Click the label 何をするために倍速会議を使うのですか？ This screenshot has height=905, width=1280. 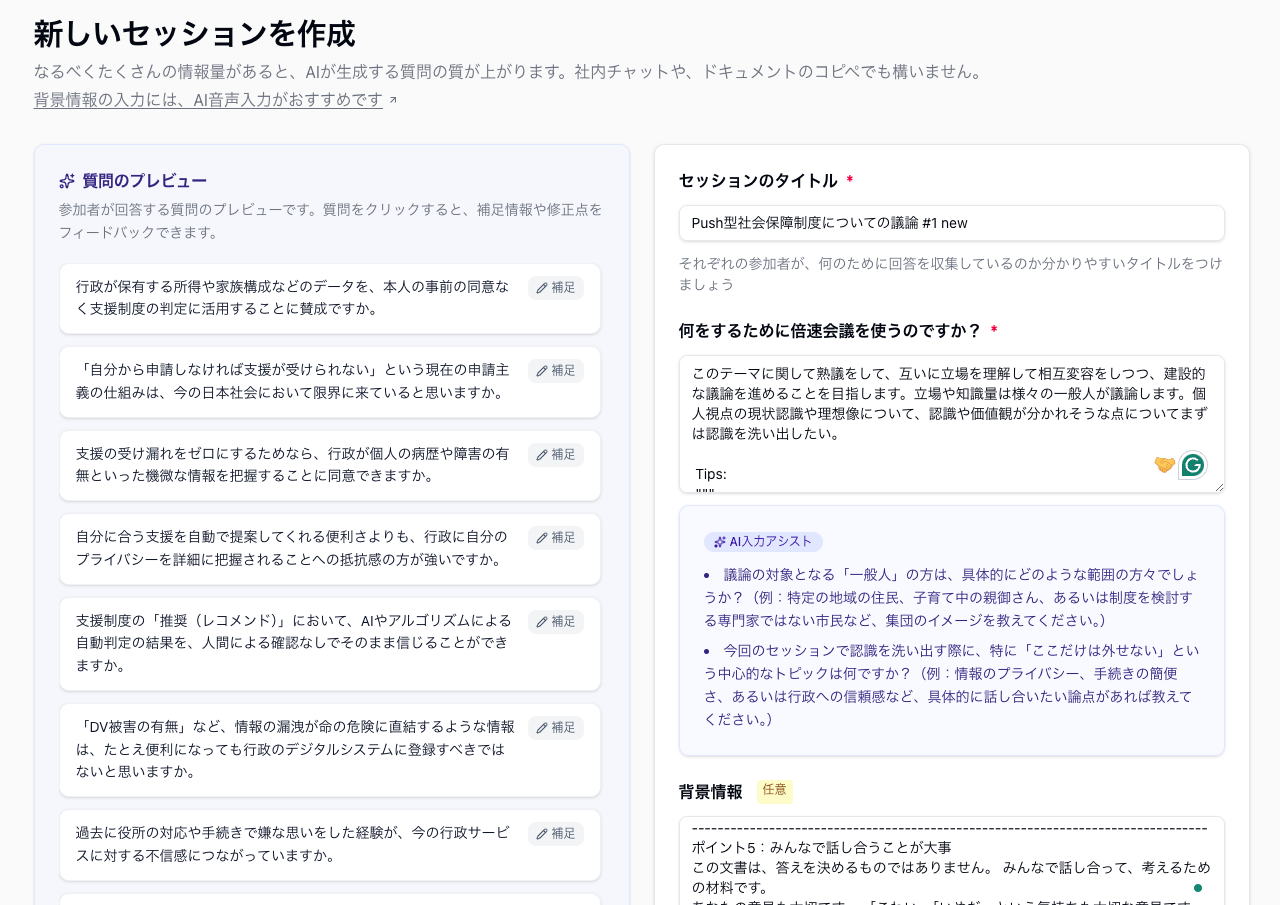(x=831, y=331)
